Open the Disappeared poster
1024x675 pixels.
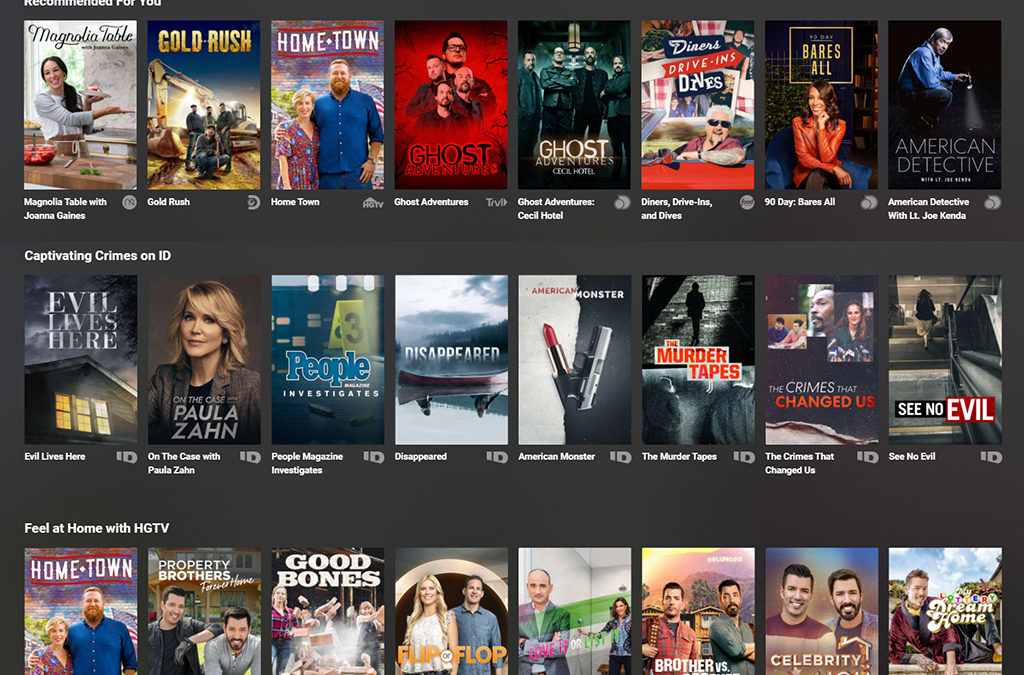451,360
